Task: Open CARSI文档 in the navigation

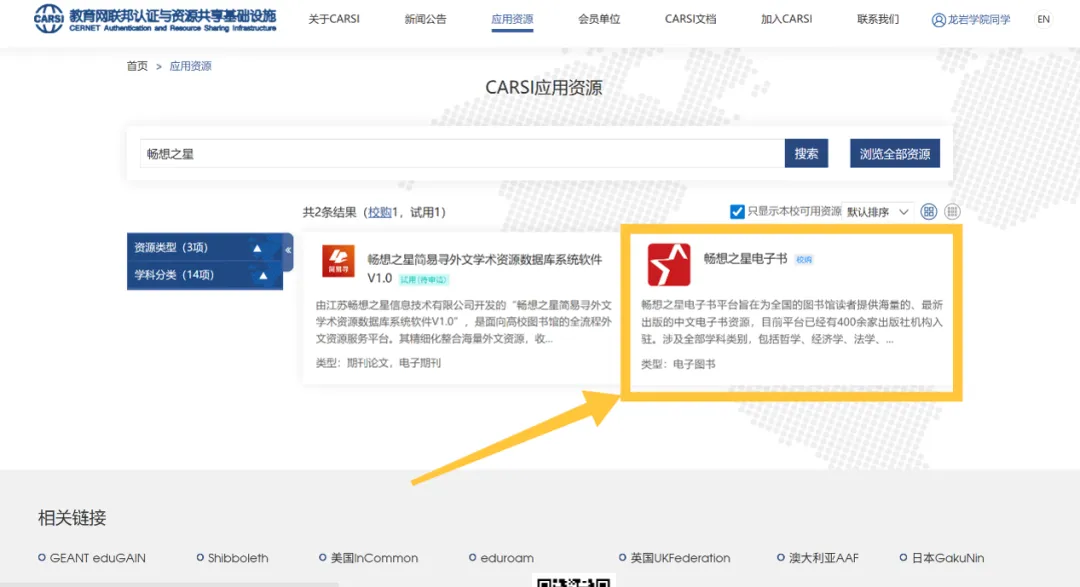Action: point(690,19)
